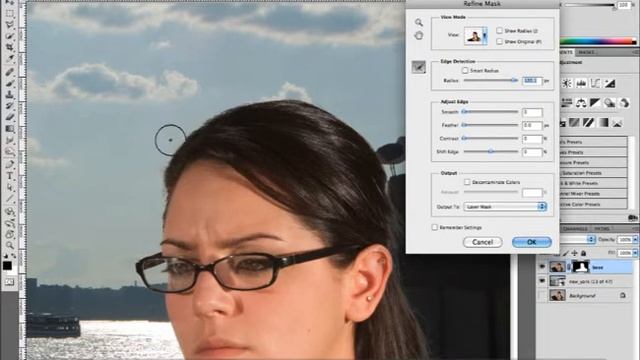Select the Clone Stamp tool
The height and width of the screenshot is (360, 640).
[9, 95]
